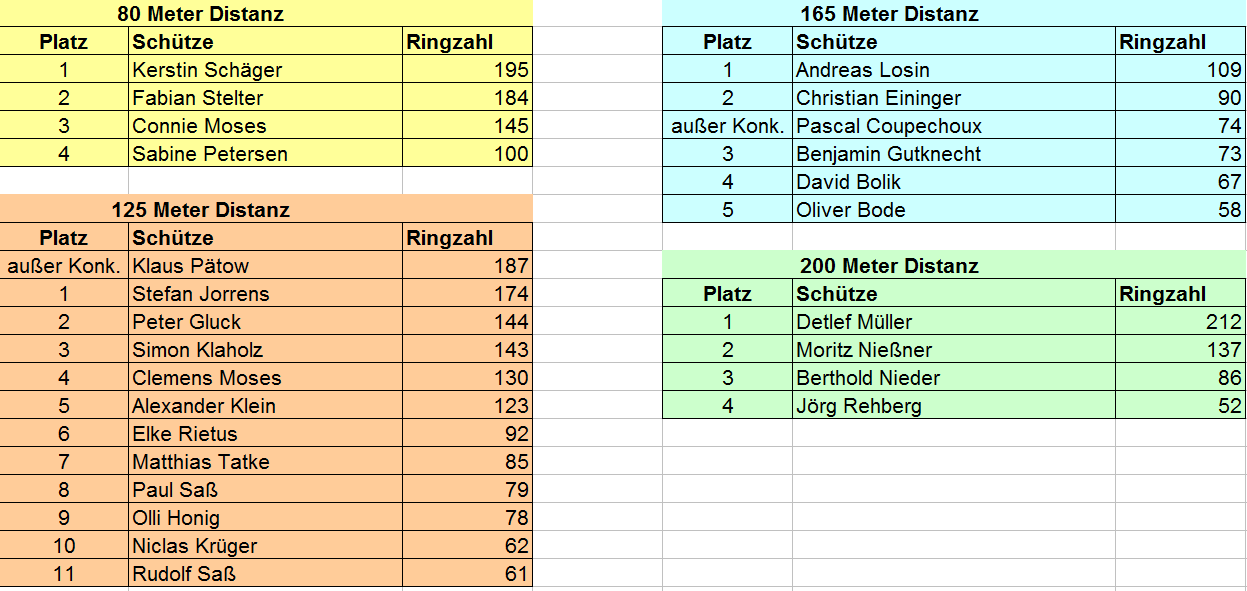This screenshot has width=1247, height=591.
Task: Select the Platz cell showing 11
Action: (64, 573)
